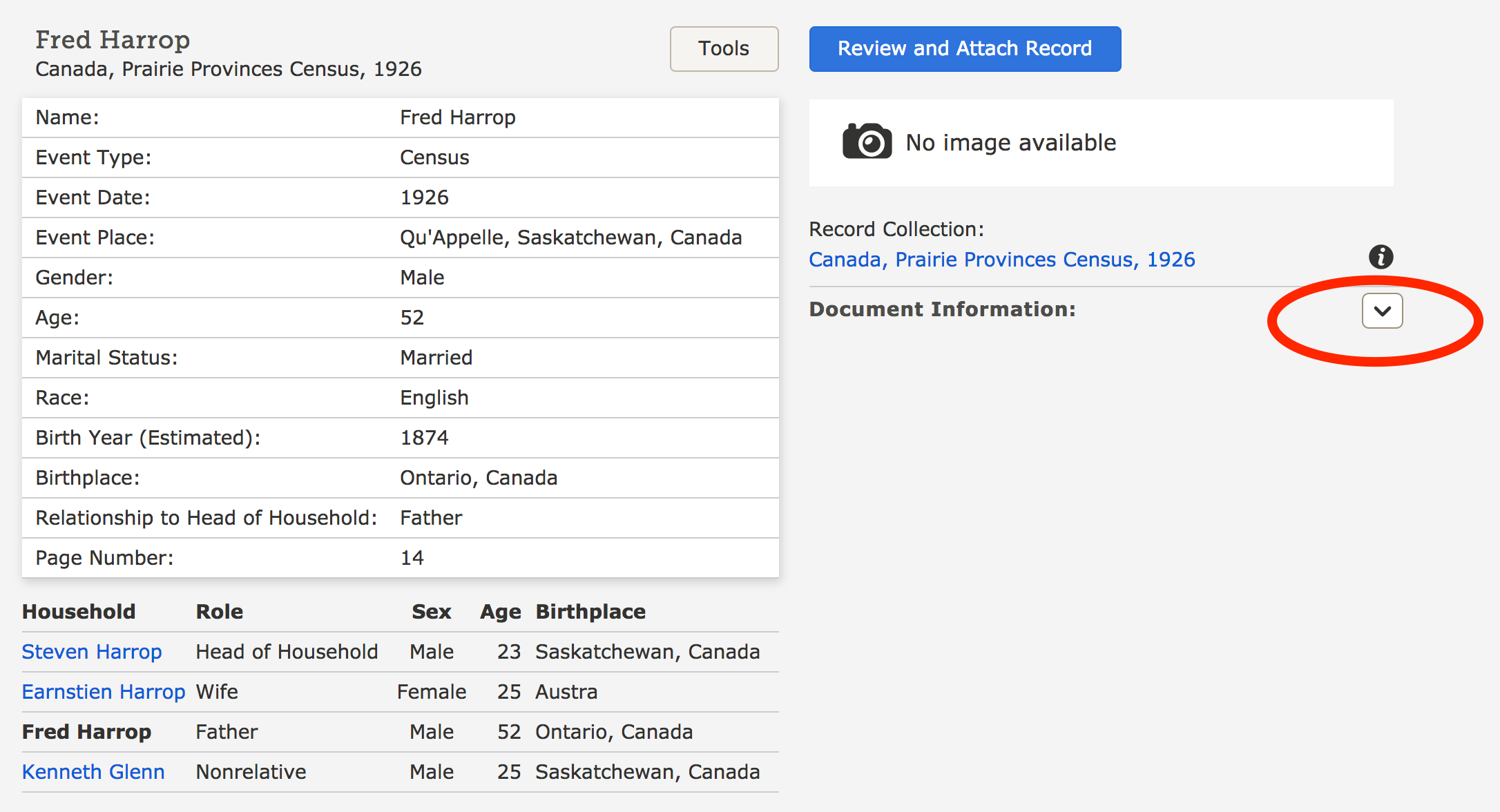1500x812 pixels.
Task: Click the Sex column header
Action: (431, 612)
